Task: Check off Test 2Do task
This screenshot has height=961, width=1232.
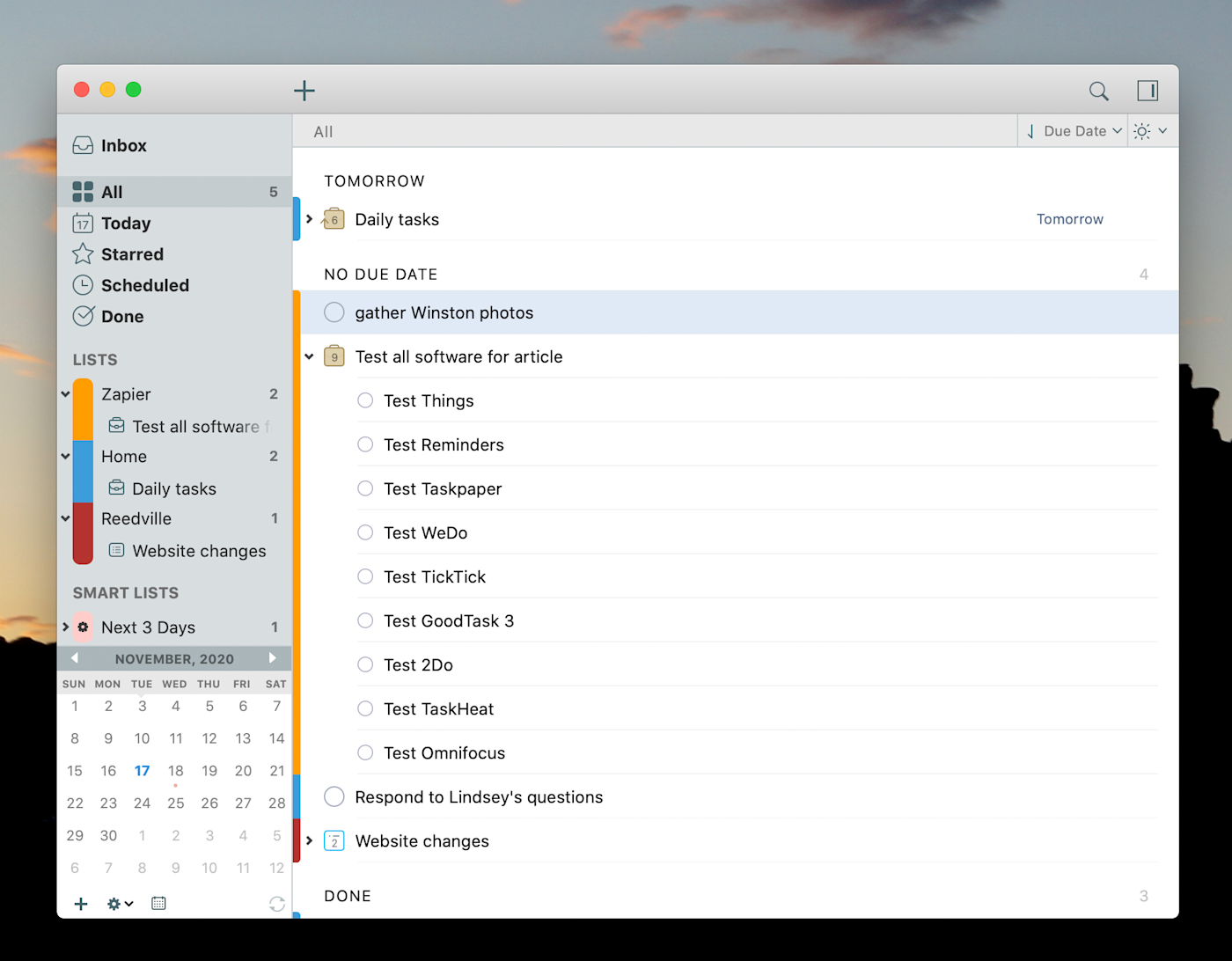Action: 365,664
